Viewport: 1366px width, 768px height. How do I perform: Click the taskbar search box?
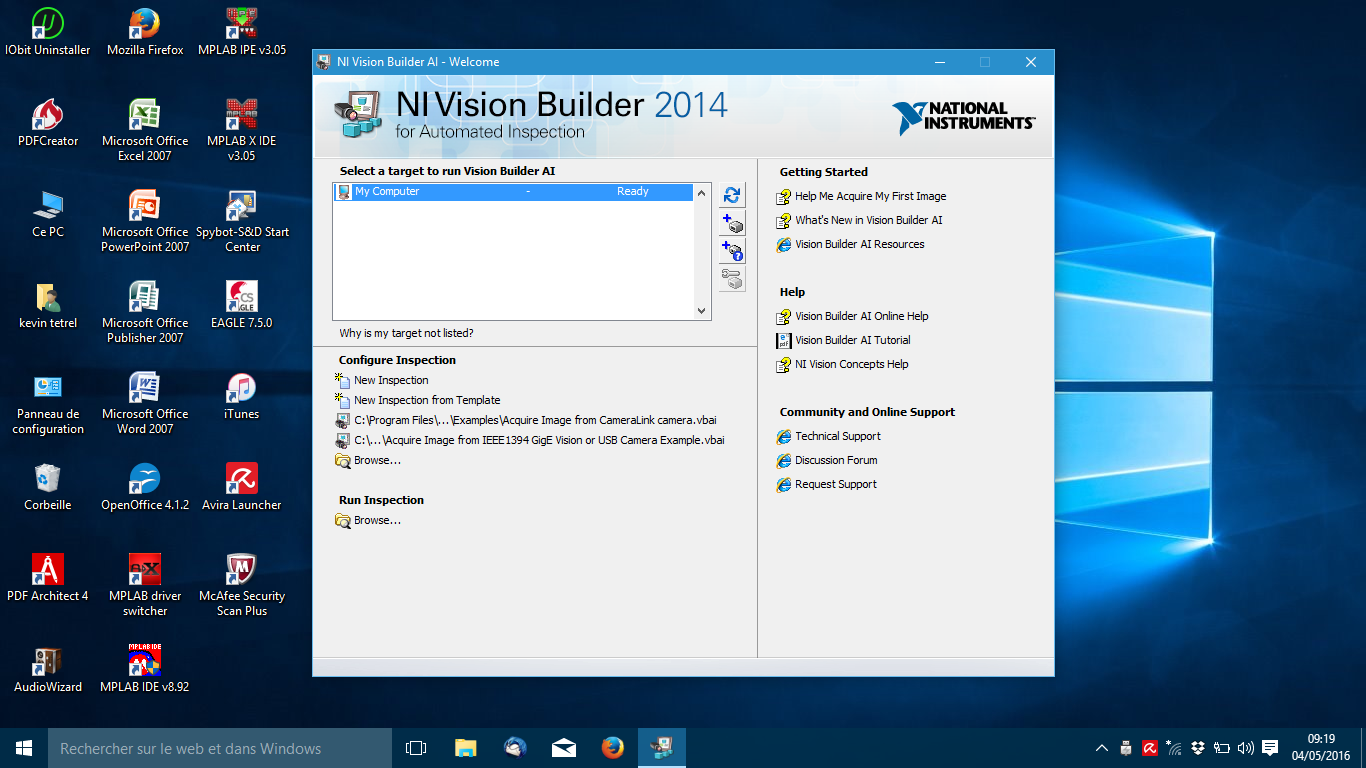220,748
